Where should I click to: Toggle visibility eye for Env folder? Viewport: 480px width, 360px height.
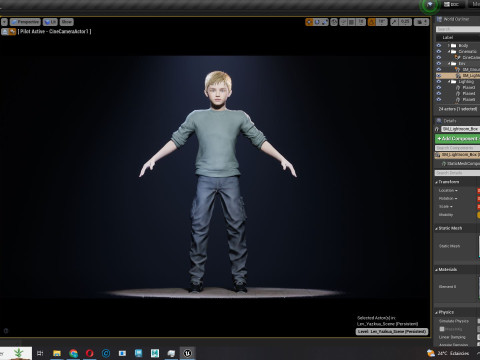pyautogui.click(x=439, y=64)
